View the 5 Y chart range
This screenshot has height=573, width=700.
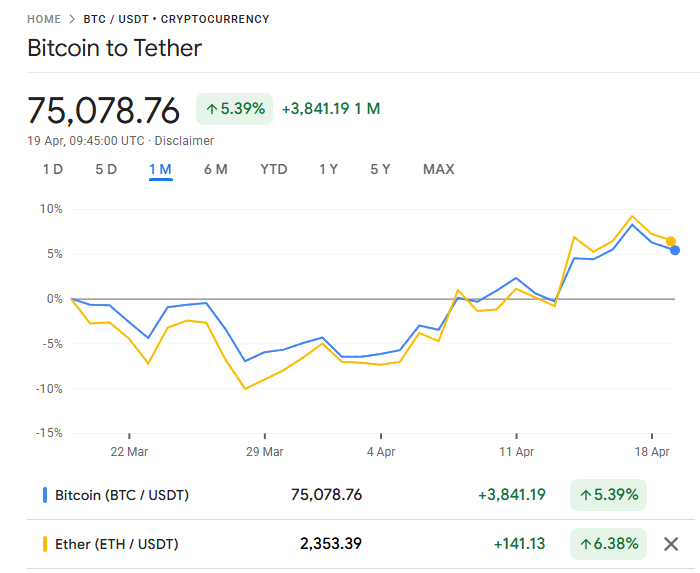380,169
